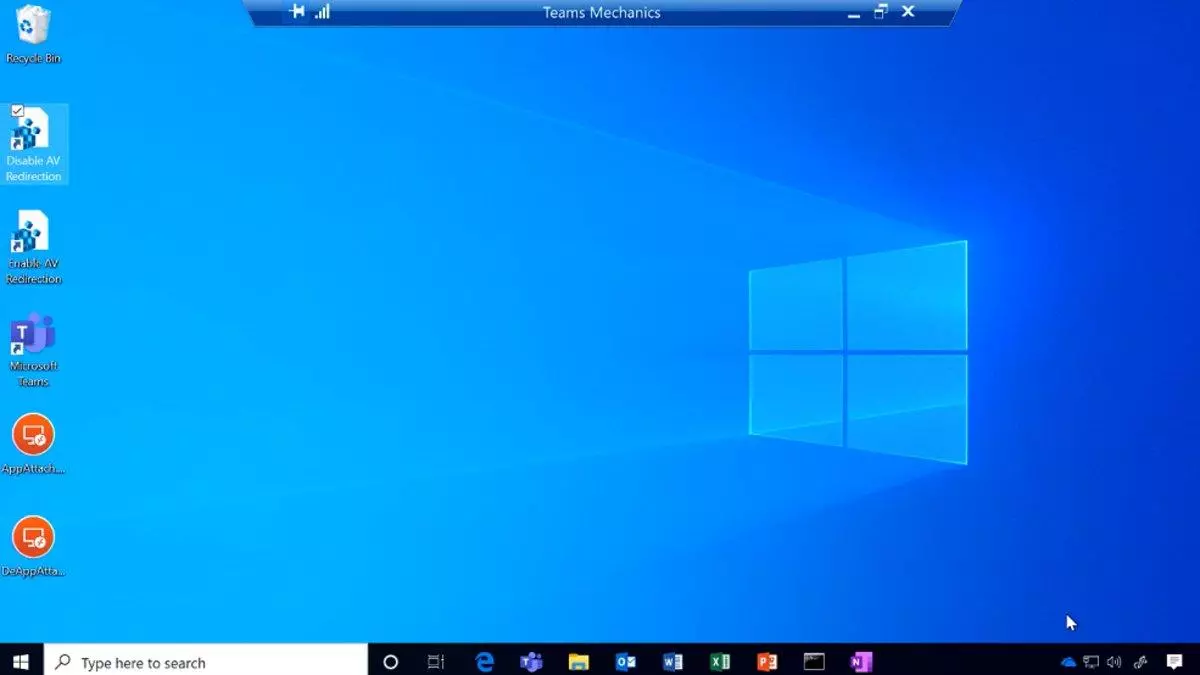Click the AppAttach desktop icon
Screen dimensions: 1200x675
click(33, 441)
